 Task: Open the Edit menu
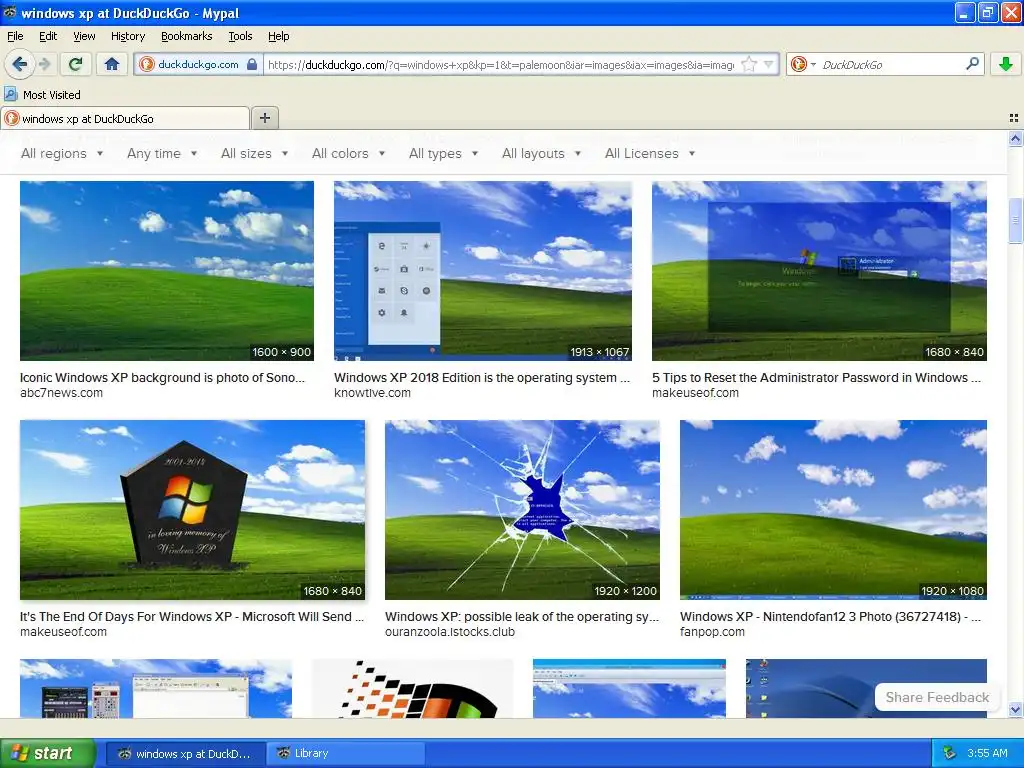point(48,36)
